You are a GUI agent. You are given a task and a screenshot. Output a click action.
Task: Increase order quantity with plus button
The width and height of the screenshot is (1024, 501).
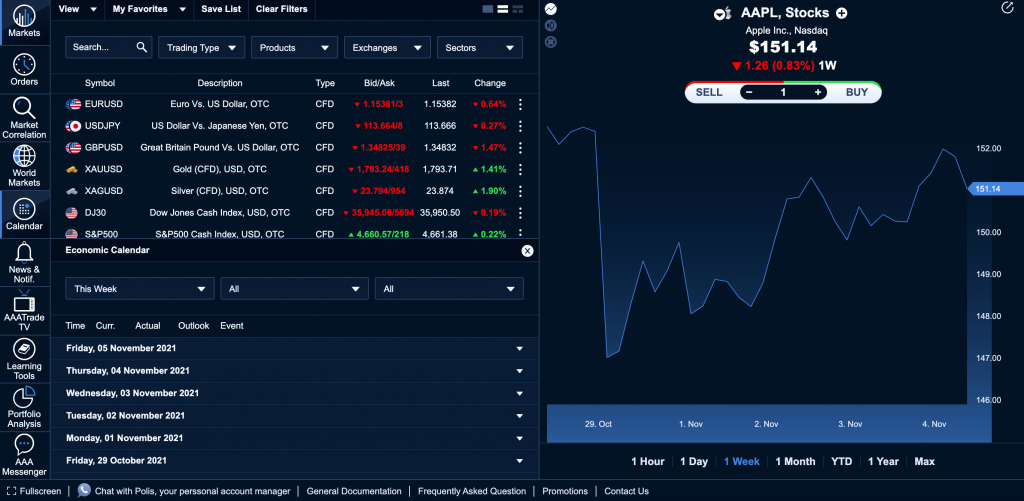point(818,92)
